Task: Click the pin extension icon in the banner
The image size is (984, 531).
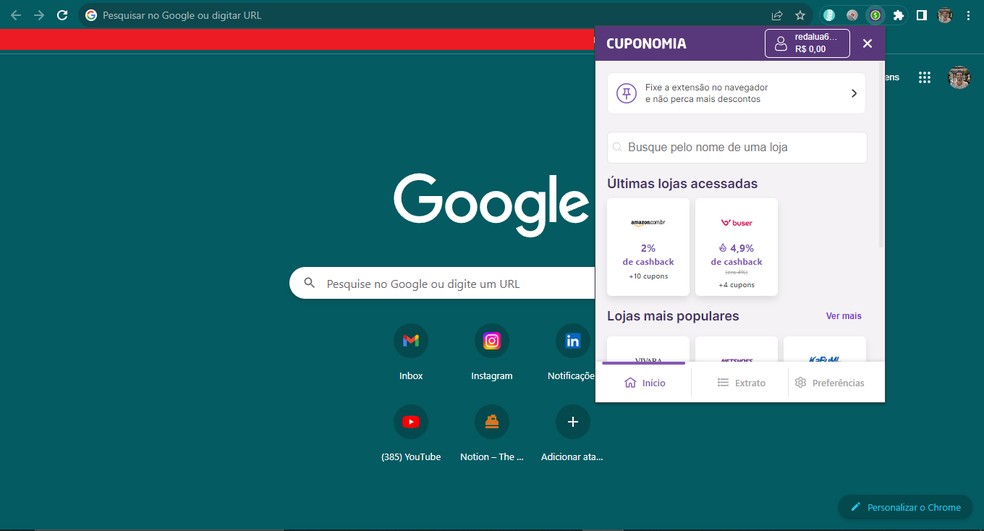Action: [x=626, y=93]
